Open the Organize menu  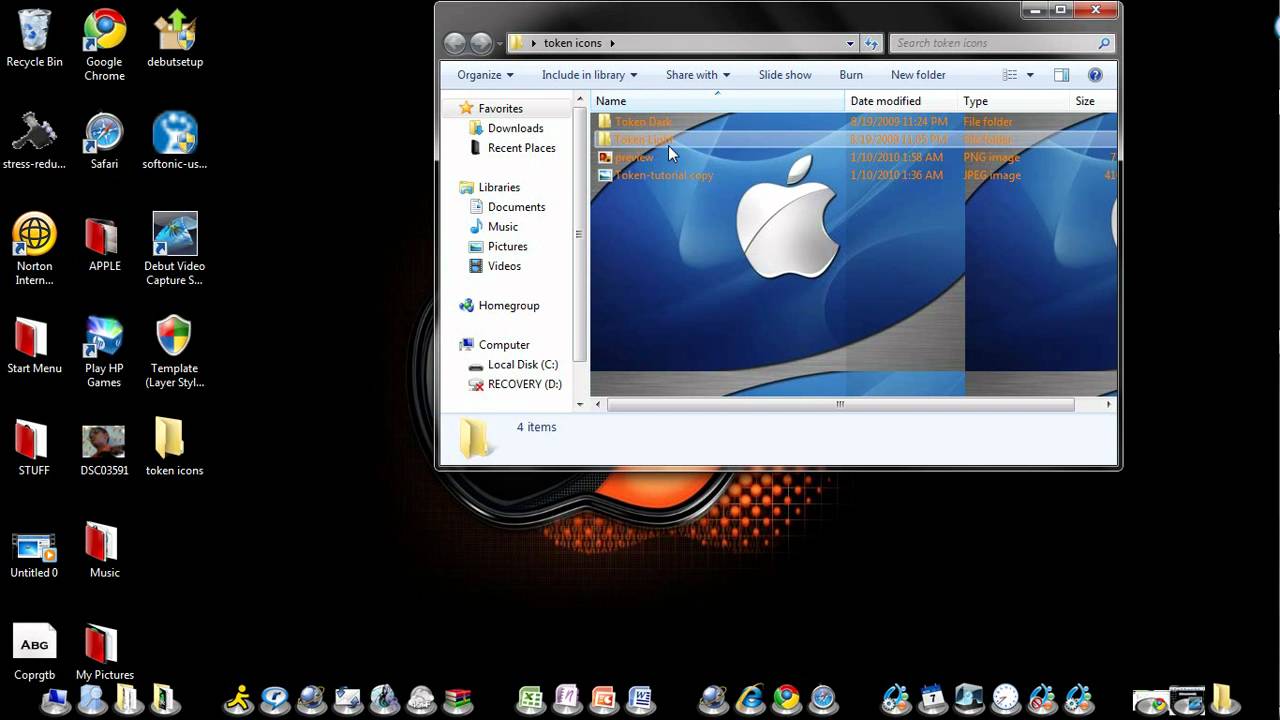coord(485,75)
